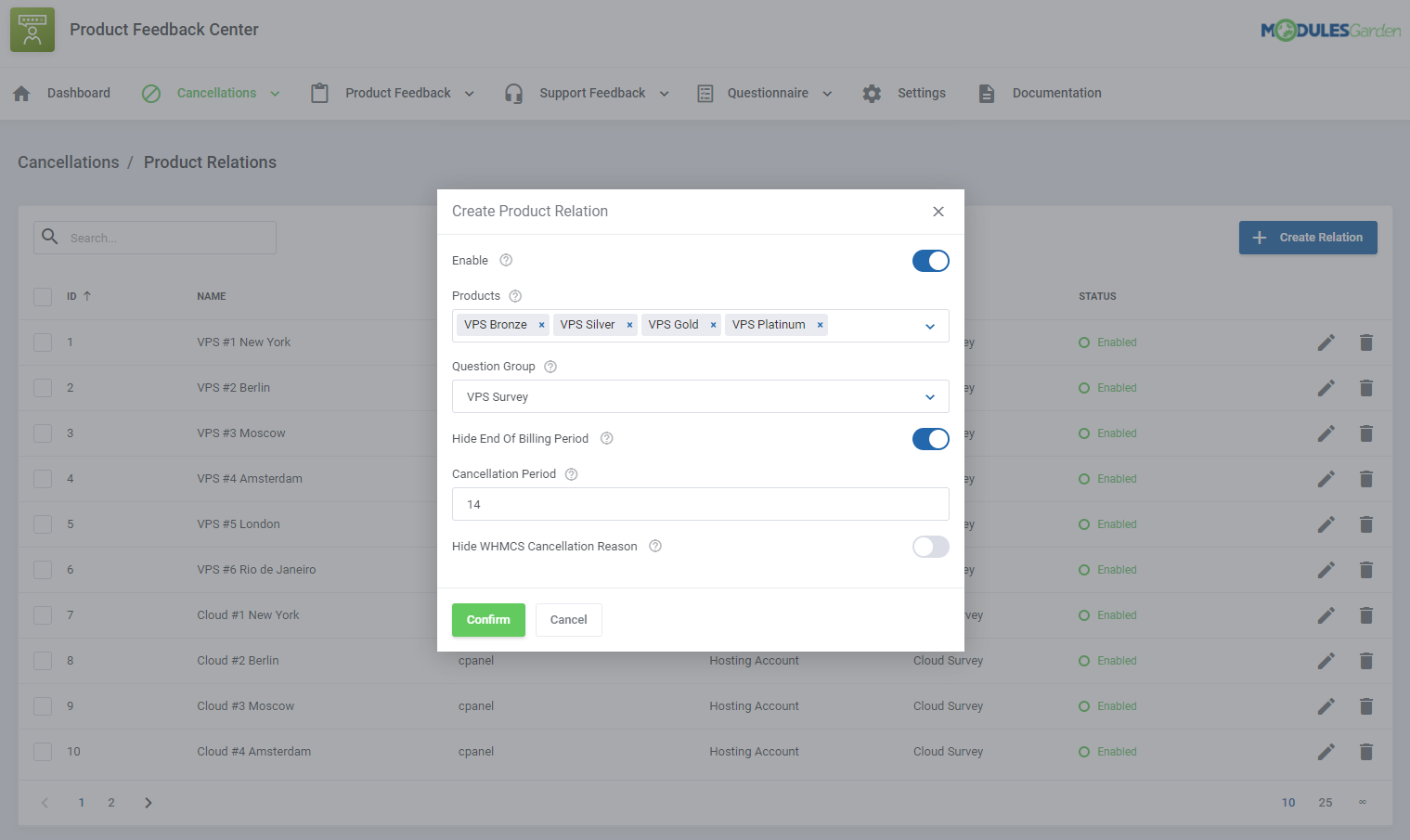Click the search magnifier icon
The image size is (1410, 840).
coord(49,237)
